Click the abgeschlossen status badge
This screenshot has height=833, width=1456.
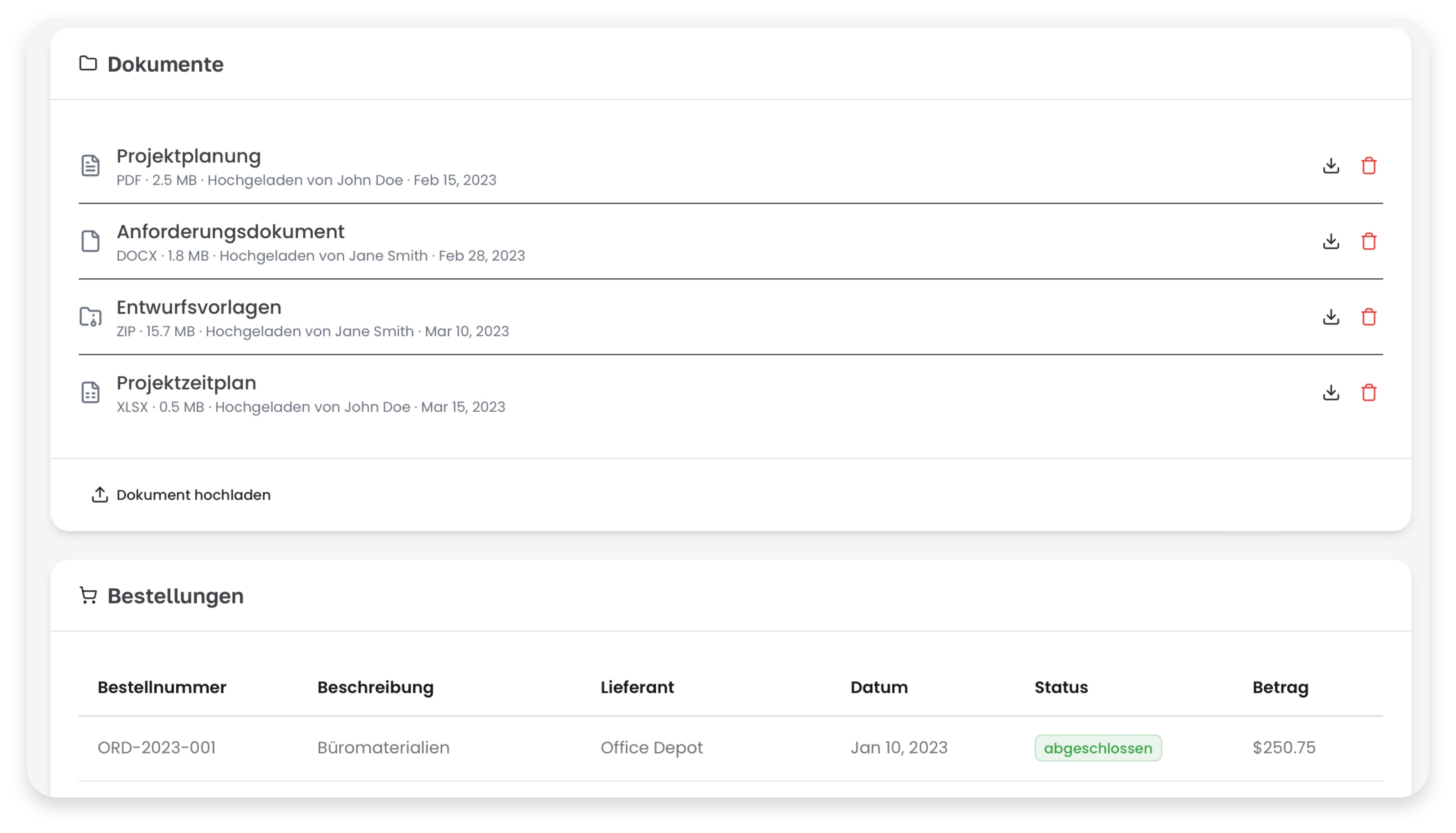point(1097,748)
